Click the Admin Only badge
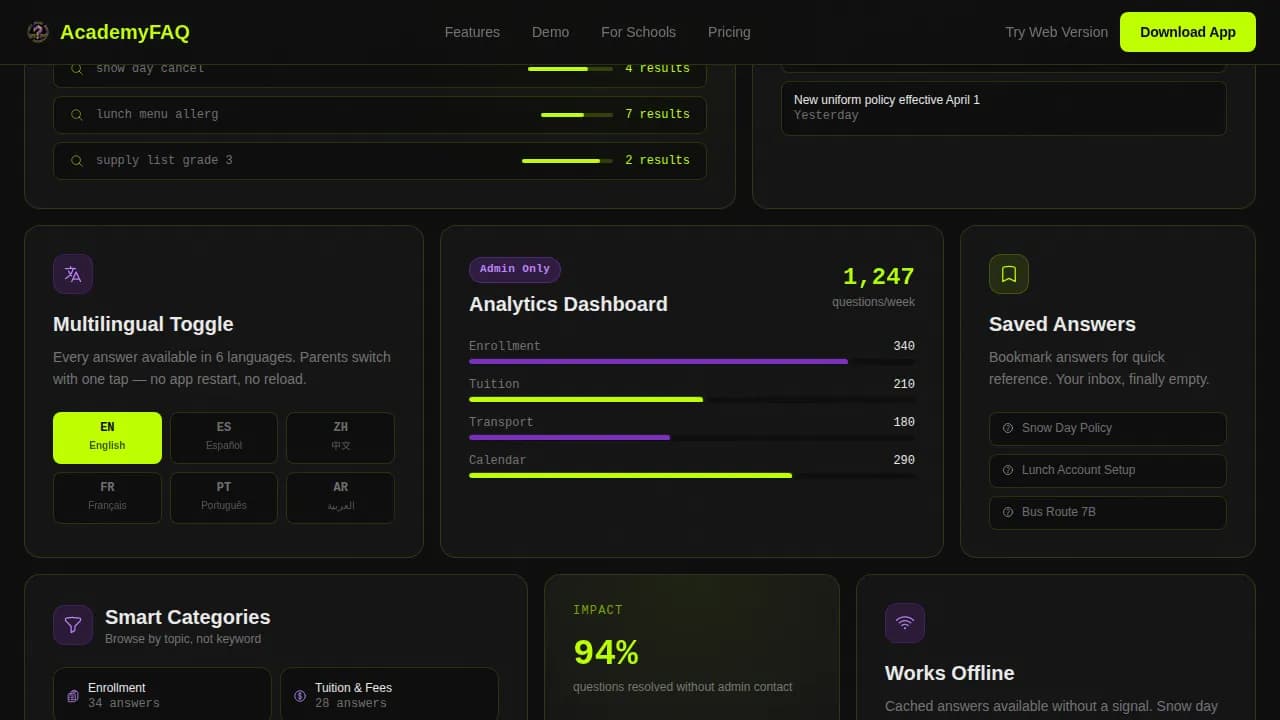 coord(515,269)
